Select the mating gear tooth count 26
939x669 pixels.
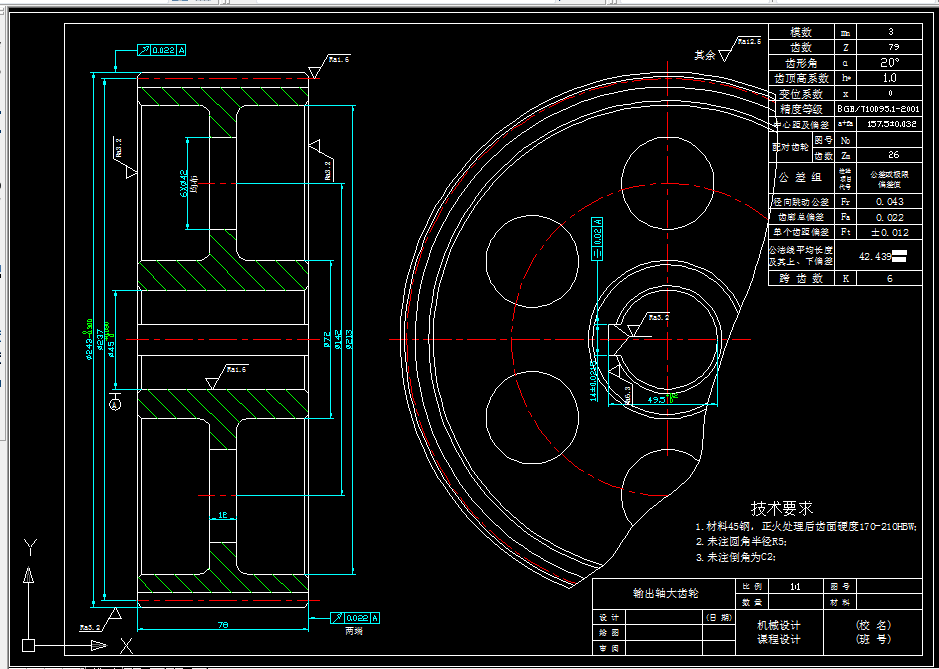(x=893, y=155)
